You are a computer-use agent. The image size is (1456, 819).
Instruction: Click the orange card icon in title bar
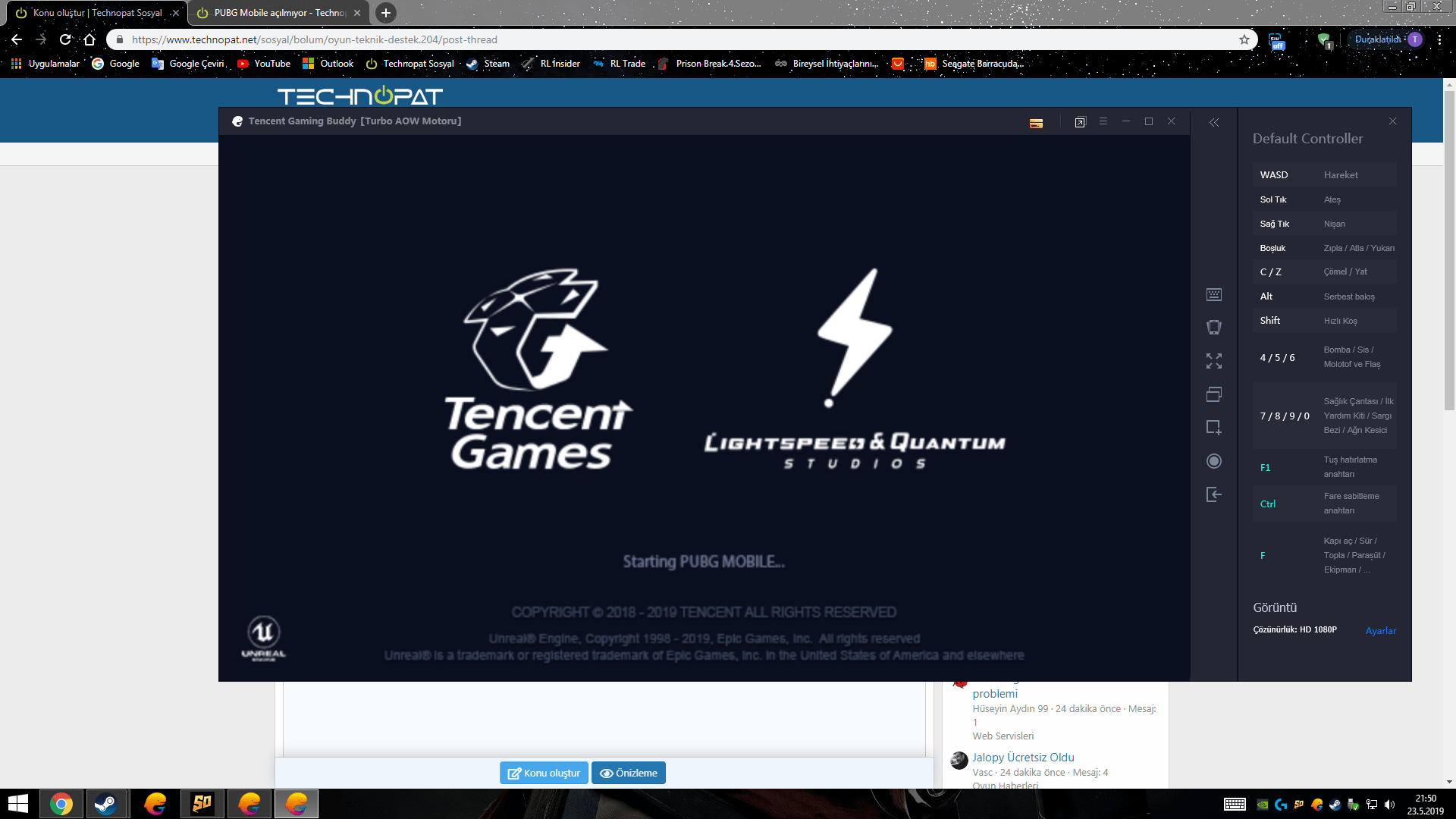point(1036,123)
